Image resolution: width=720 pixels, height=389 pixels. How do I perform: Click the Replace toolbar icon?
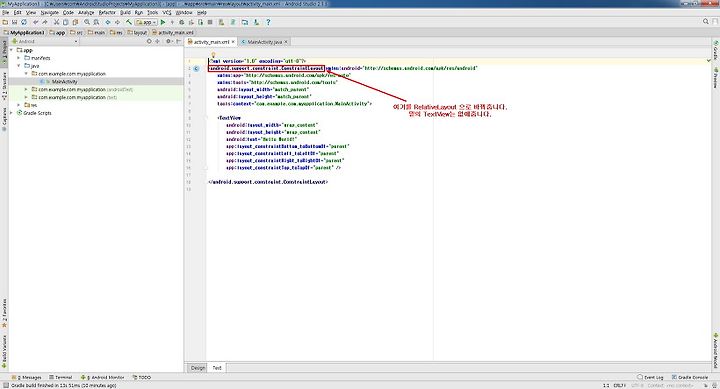tap(96, 22)
